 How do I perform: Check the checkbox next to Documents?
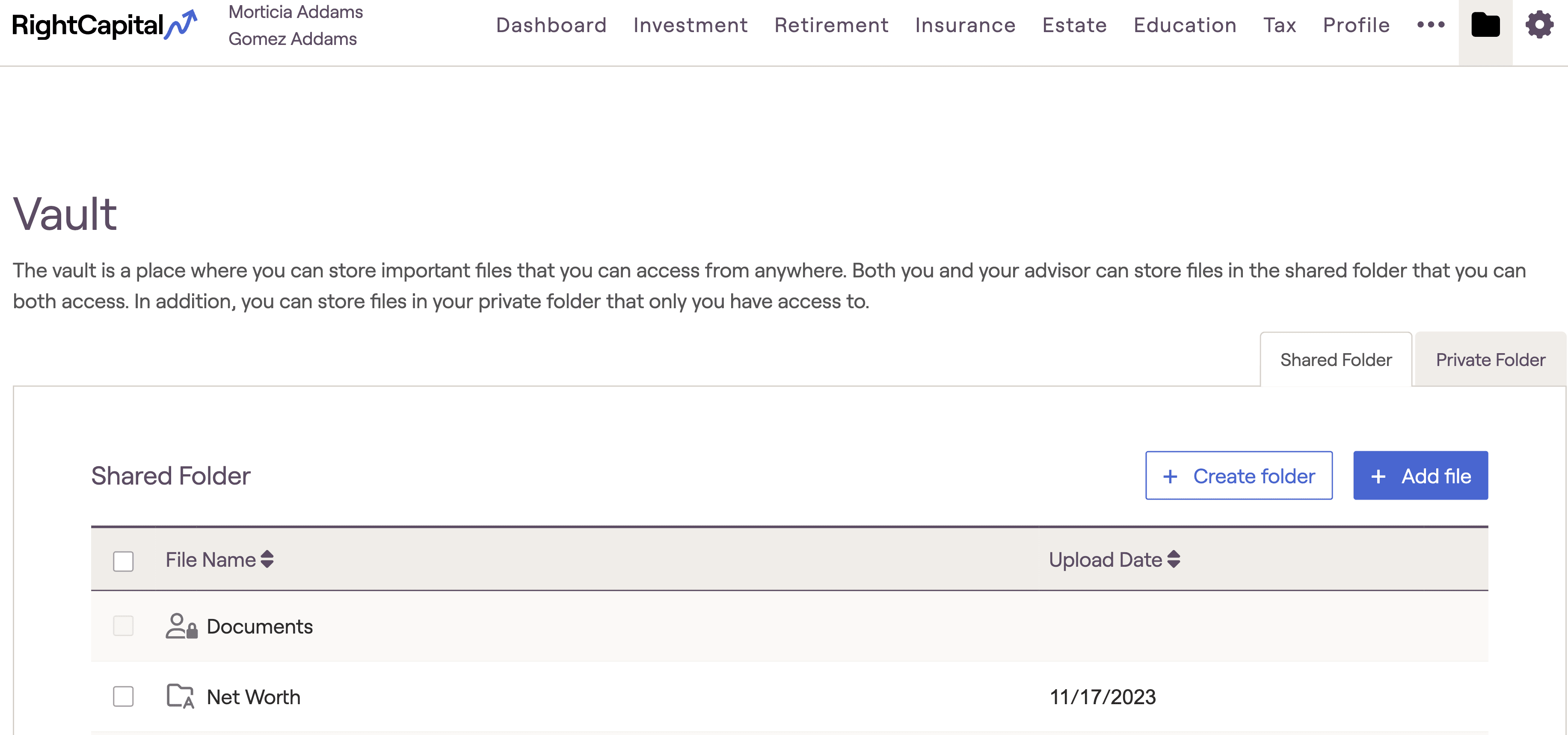point(123,626)
